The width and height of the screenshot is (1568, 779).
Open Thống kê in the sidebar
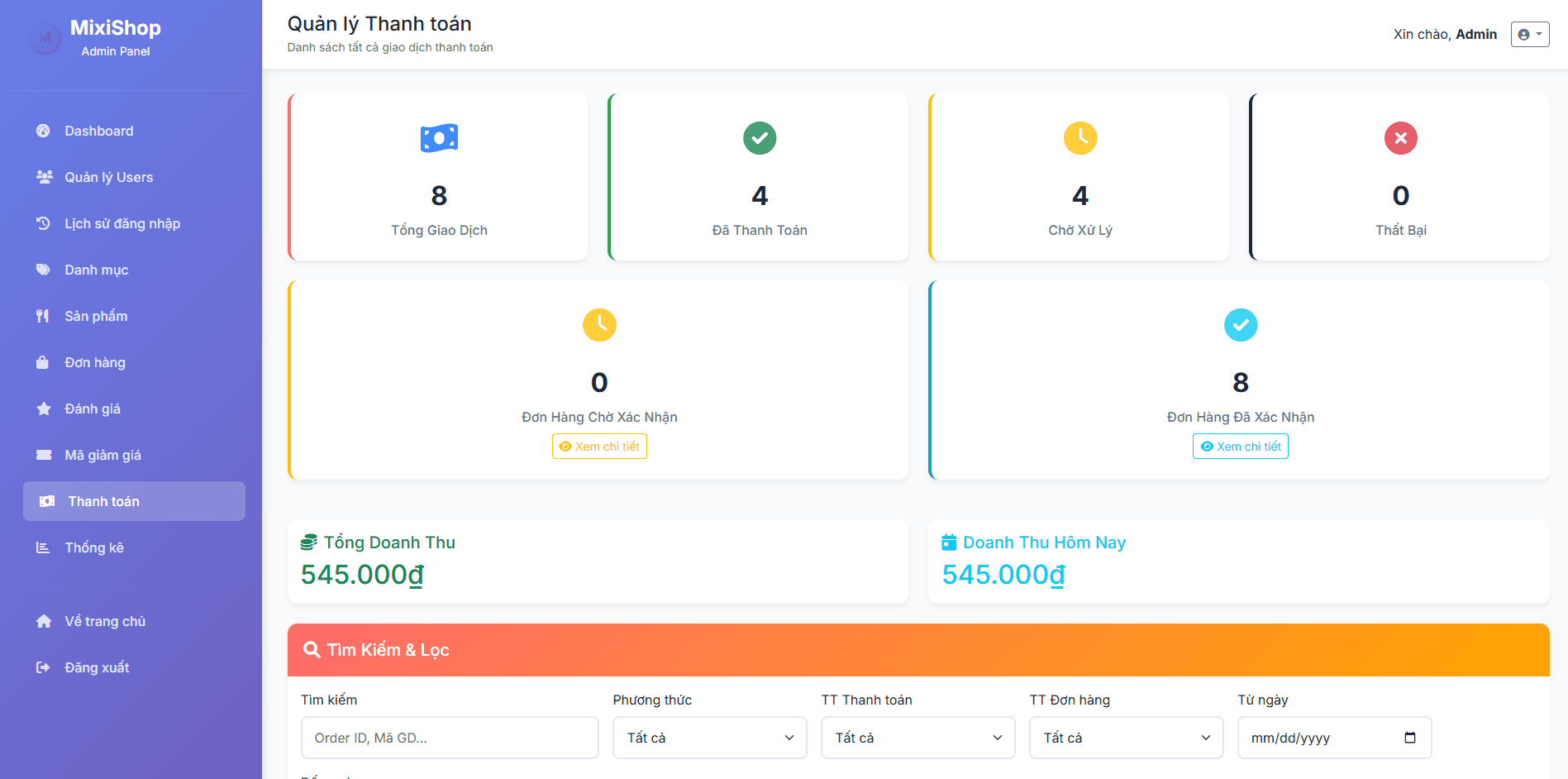[134, 547]
